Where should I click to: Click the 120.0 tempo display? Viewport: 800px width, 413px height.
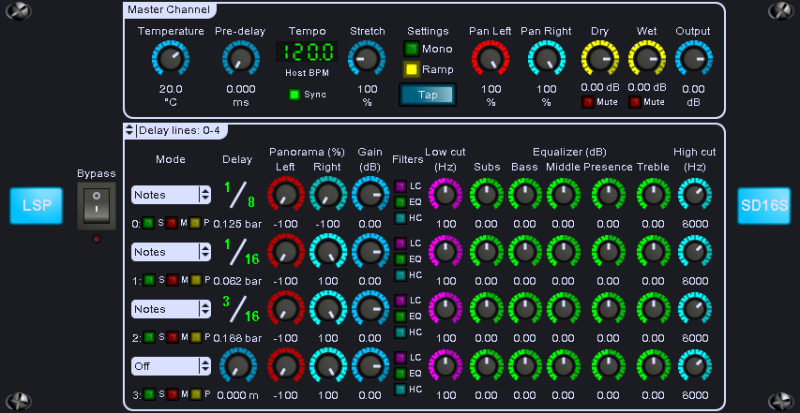coord(307,53)
